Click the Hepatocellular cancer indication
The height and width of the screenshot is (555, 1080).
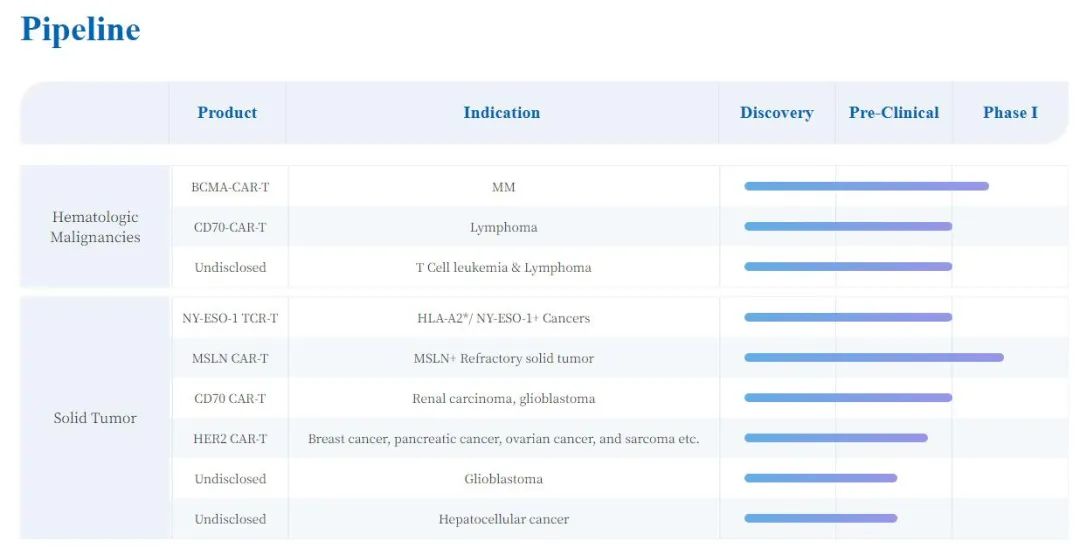click(x=503, y=519)
